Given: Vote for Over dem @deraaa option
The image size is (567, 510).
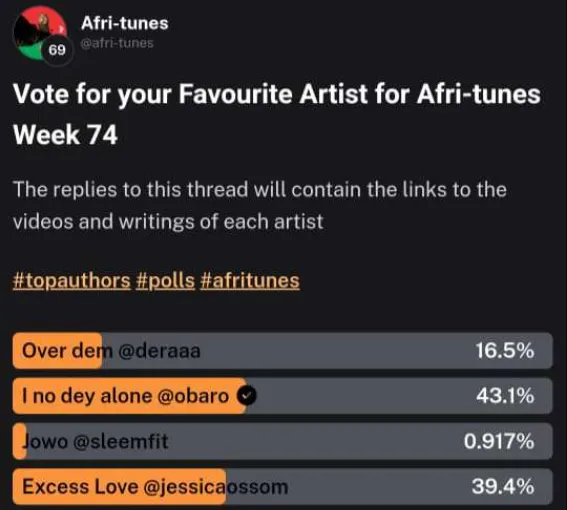Looking at the screenshot, I should coord(282,351).
